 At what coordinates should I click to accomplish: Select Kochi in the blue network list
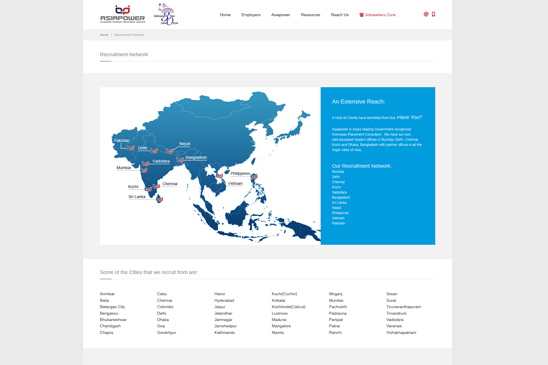coord(336,187)
